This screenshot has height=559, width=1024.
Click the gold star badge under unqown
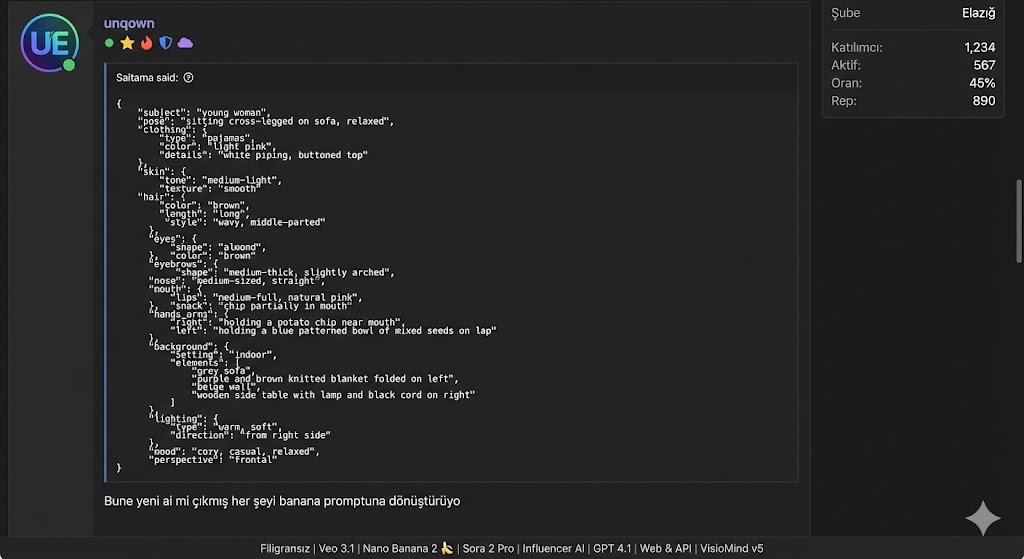[x=127, y=43]
